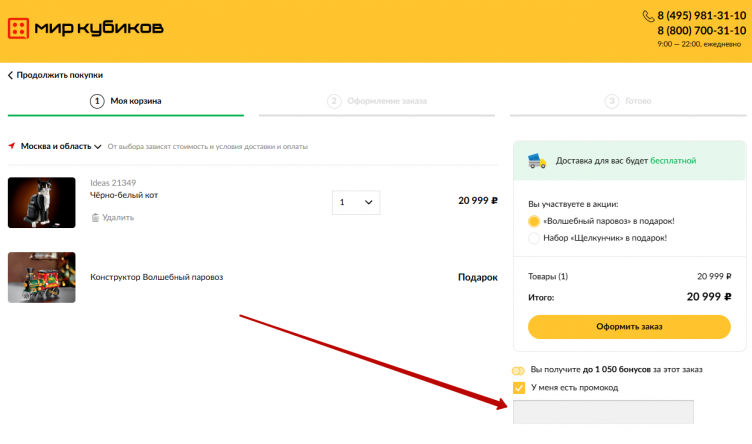752x444 pixels.
Task: Uncheck У меня есть промокод checkbox
Action: pos(518,387)
